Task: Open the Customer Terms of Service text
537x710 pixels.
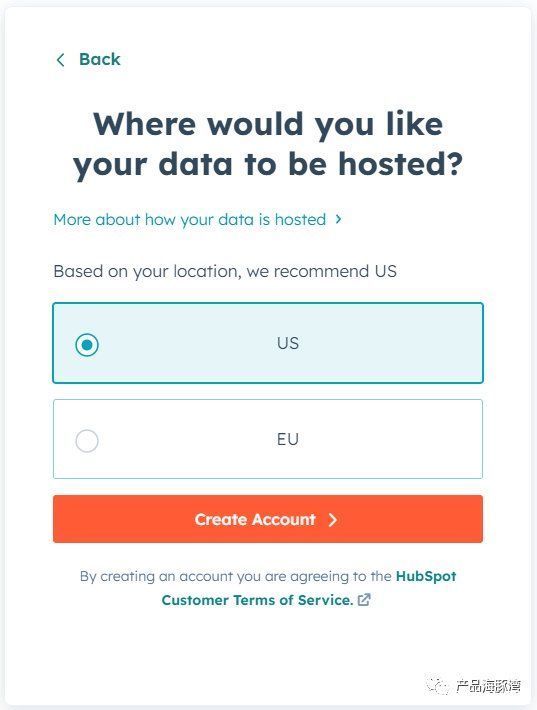Action: coord(257,600)
